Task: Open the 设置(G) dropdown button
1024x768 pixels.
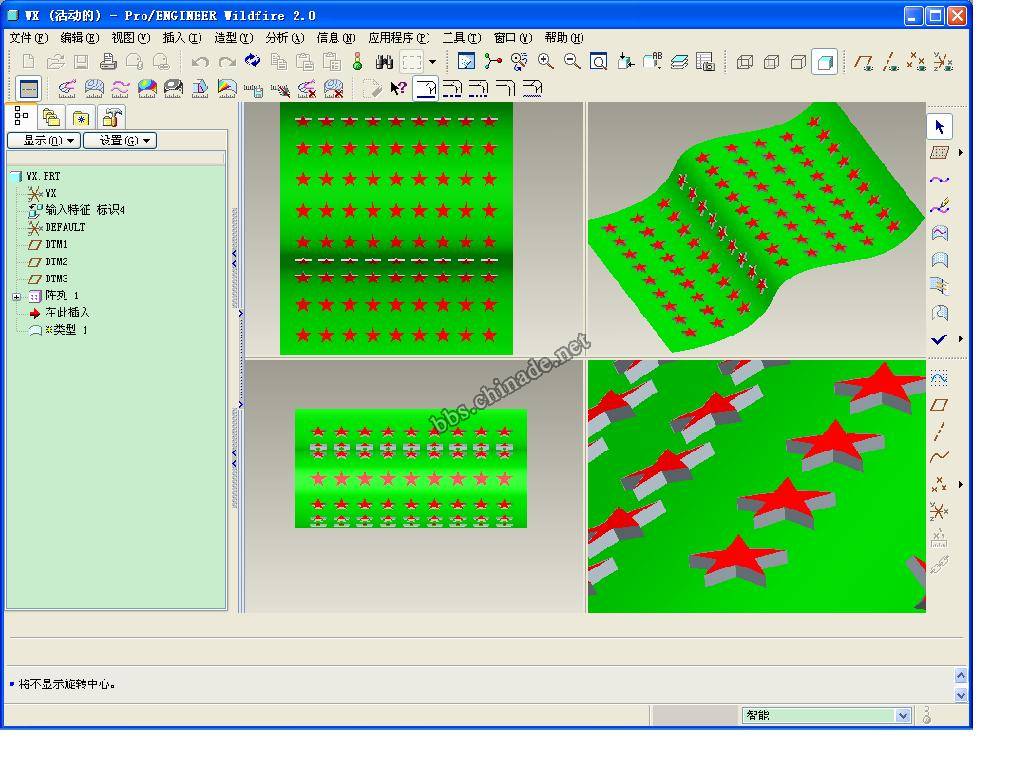Action: coord(120,140)
